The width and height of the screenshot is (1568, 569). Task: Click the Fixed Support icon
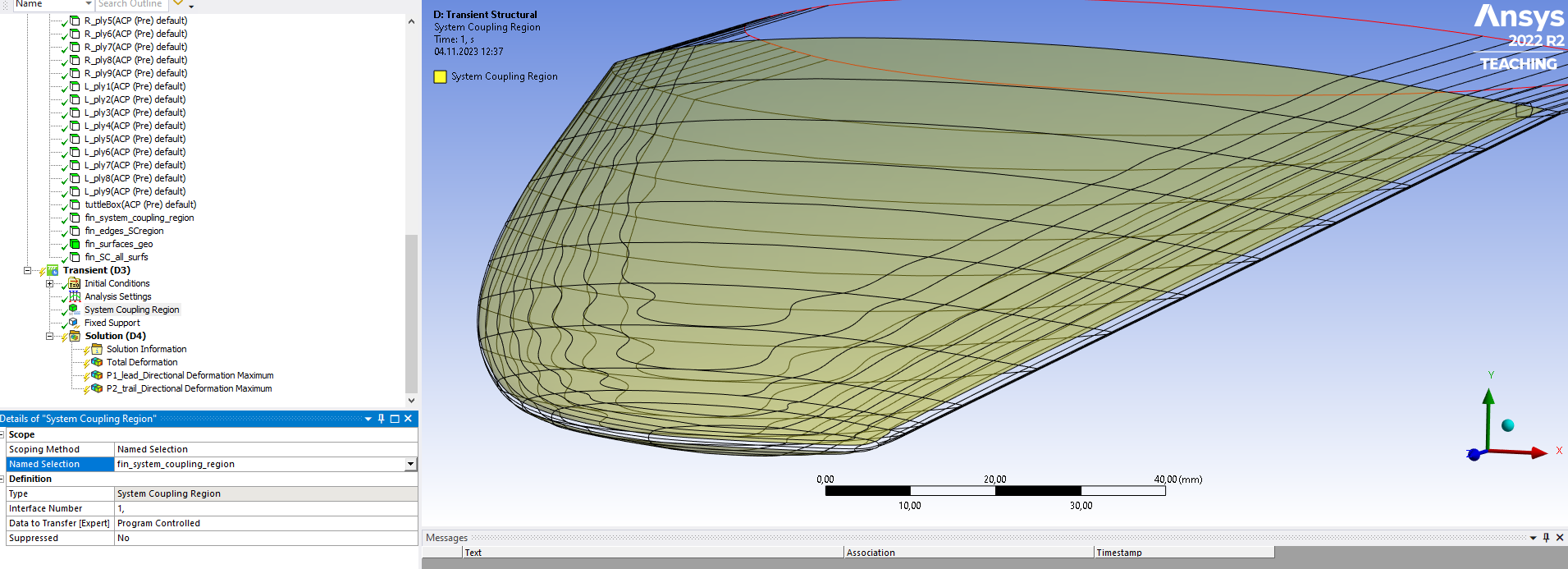[75, 323]
